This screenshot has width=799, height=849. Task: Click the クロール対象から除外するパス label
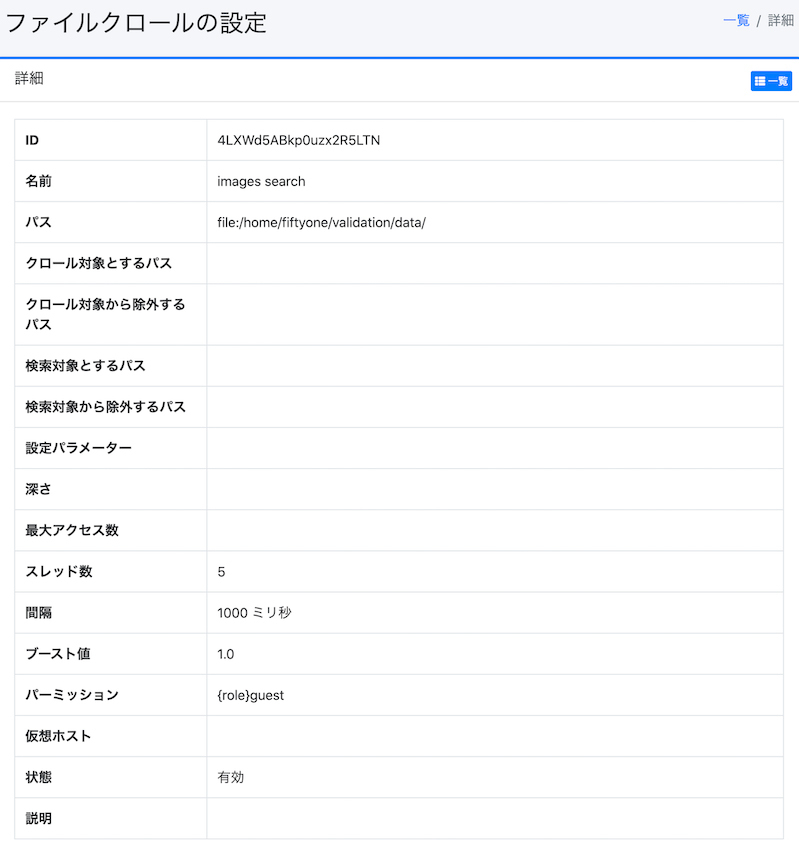click(106, 315)
